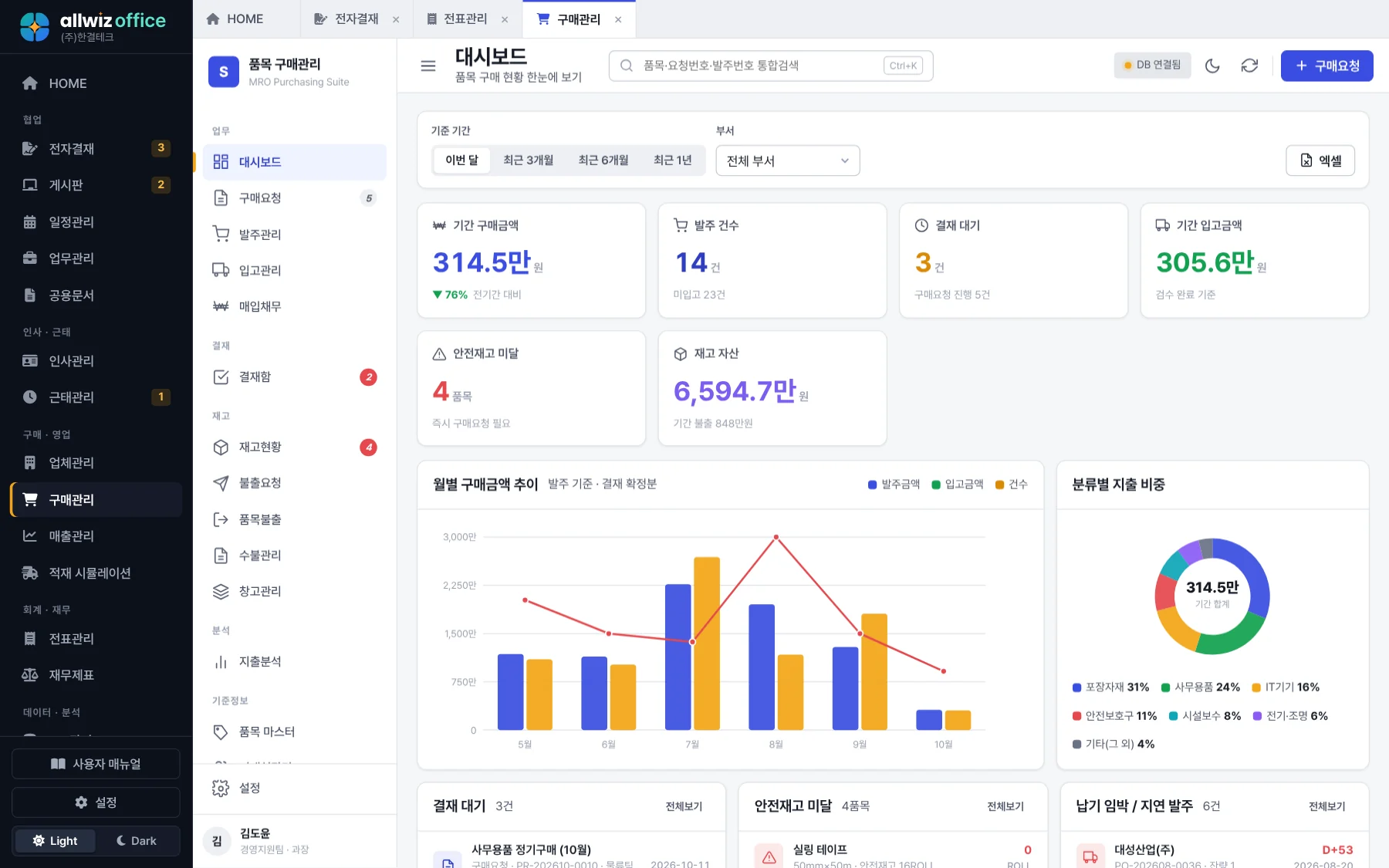The width and height of the screenshot is (1389, 868).
Task: Open 게시판 in the left sidebar
Action: (x=96, y=184)
